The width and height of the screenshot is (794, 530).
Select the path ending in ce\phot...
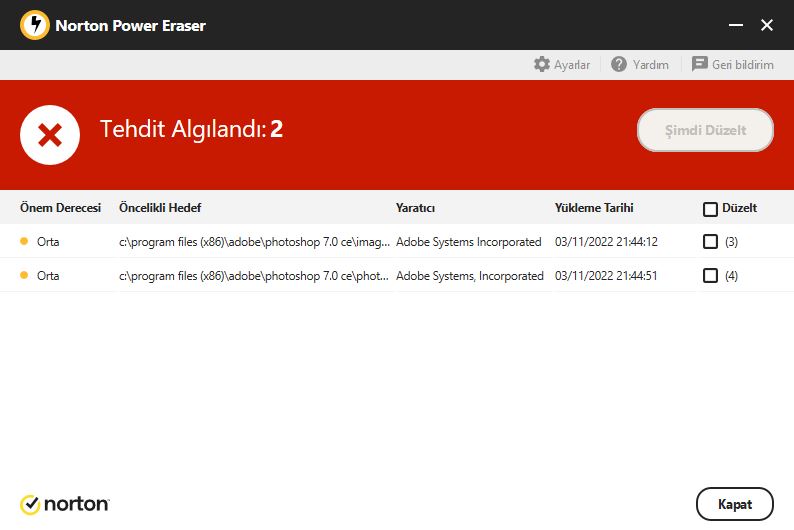[x=254, y=276]
